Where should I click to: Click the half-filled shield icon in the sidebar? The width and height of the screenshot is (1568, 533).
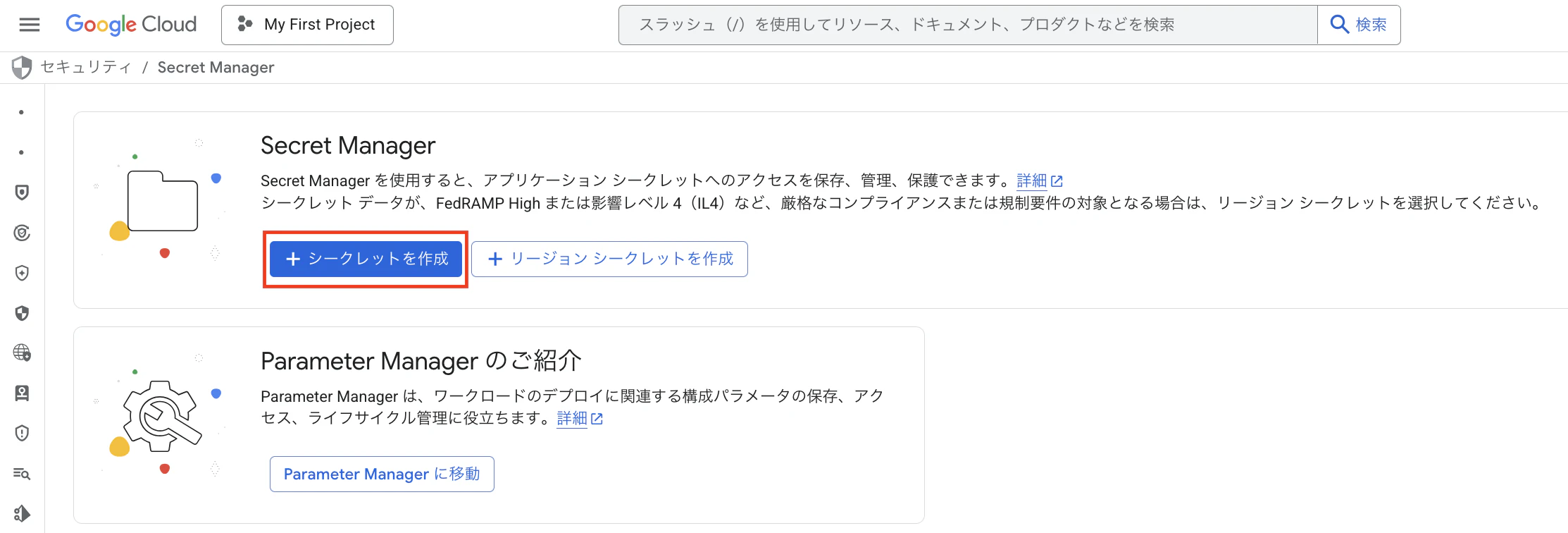pos(21,313)
